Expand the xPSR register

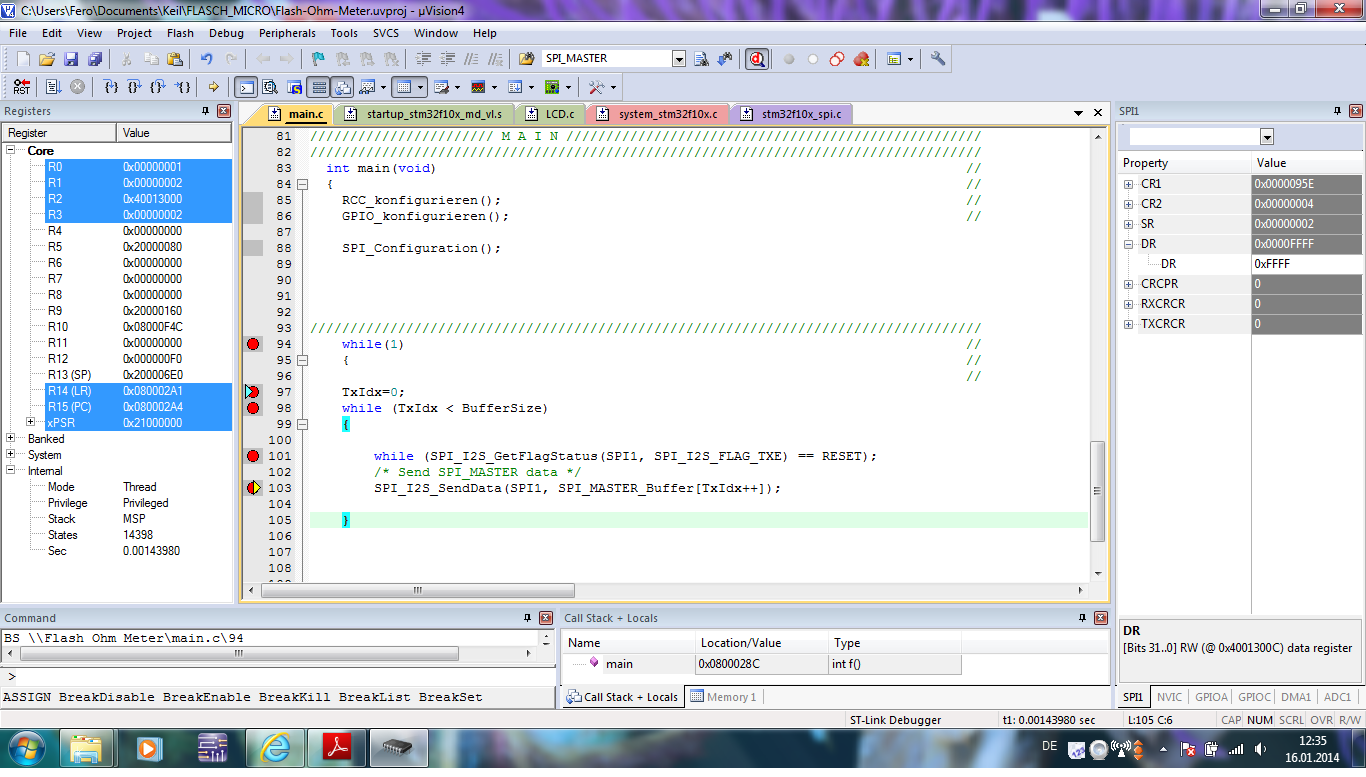[31, 423]
